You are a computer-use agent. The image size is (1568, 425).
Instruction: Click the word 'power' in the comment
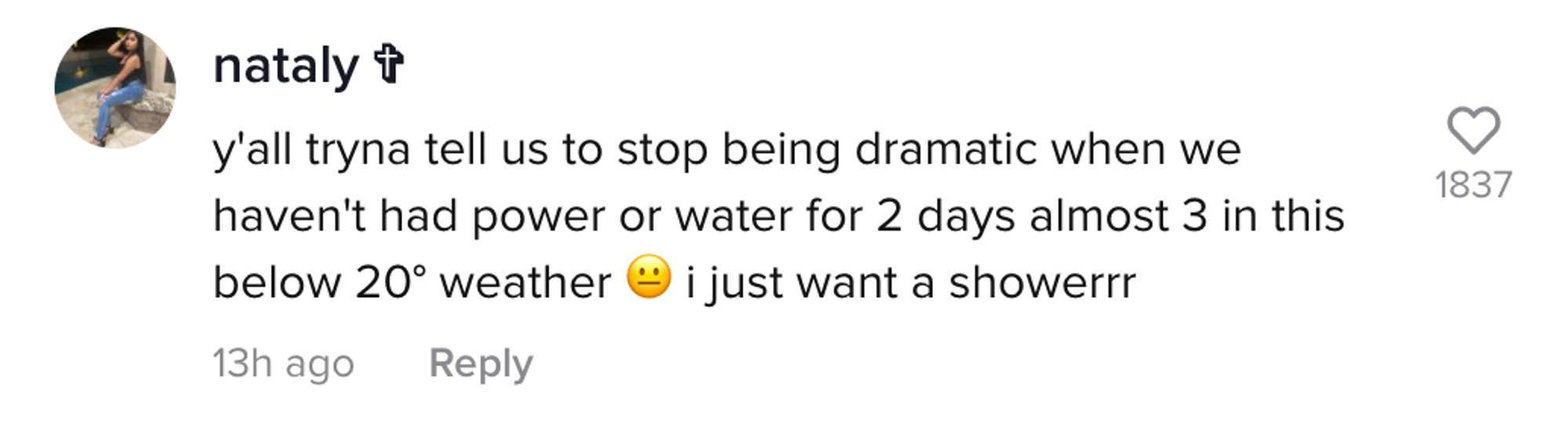[538, 216]
